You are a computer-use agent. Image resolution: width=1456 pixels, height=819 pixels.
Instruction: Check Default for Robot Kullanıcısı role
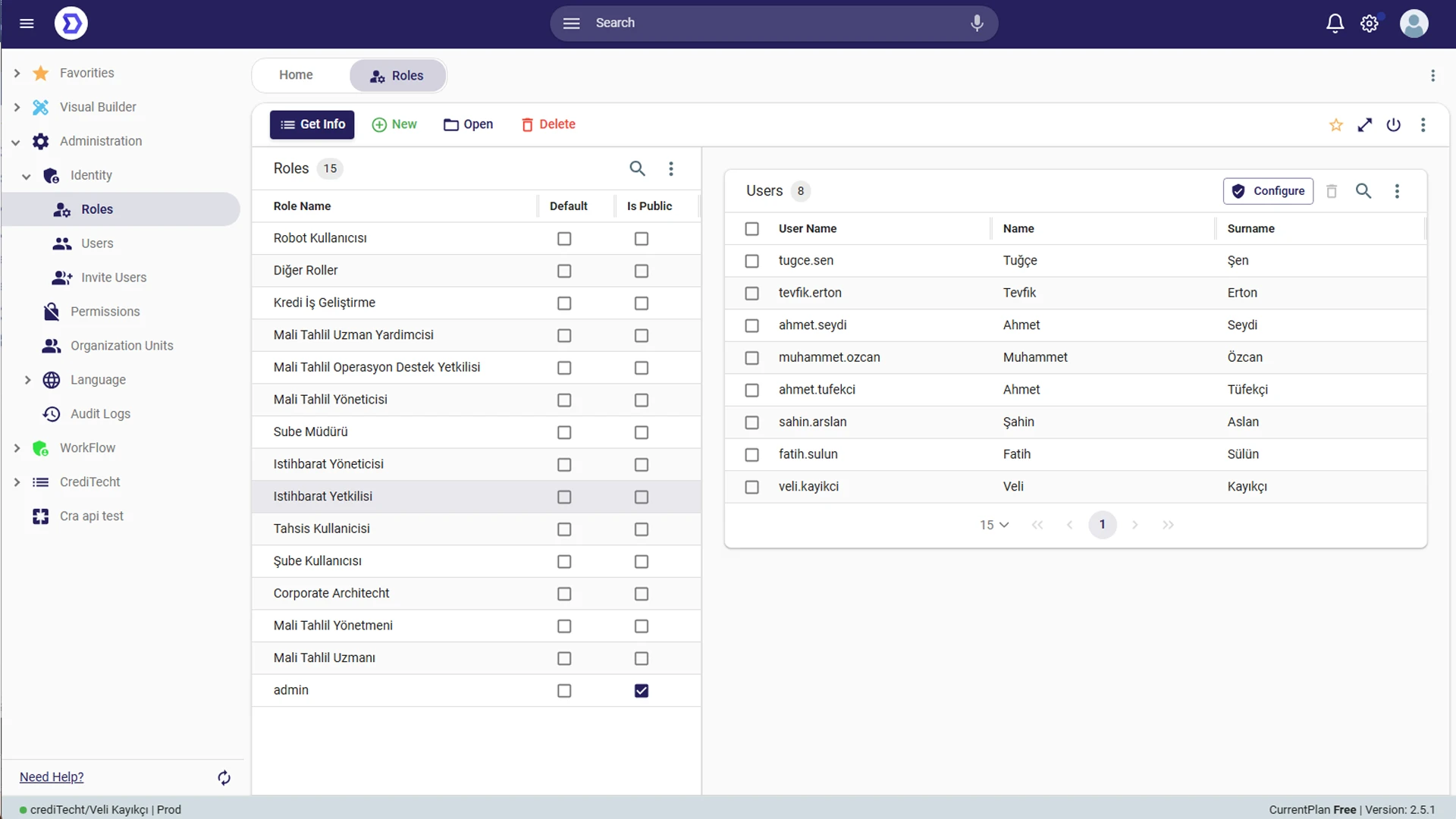563,239
